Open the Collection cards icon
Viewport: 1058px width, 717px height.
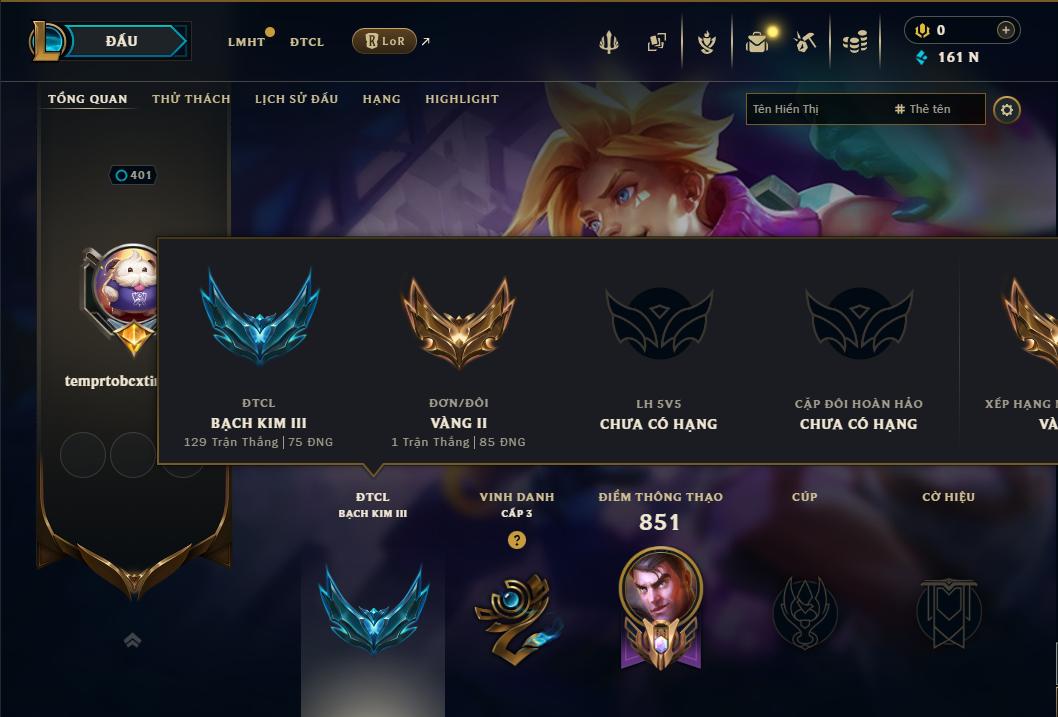[x=657, y=42]
